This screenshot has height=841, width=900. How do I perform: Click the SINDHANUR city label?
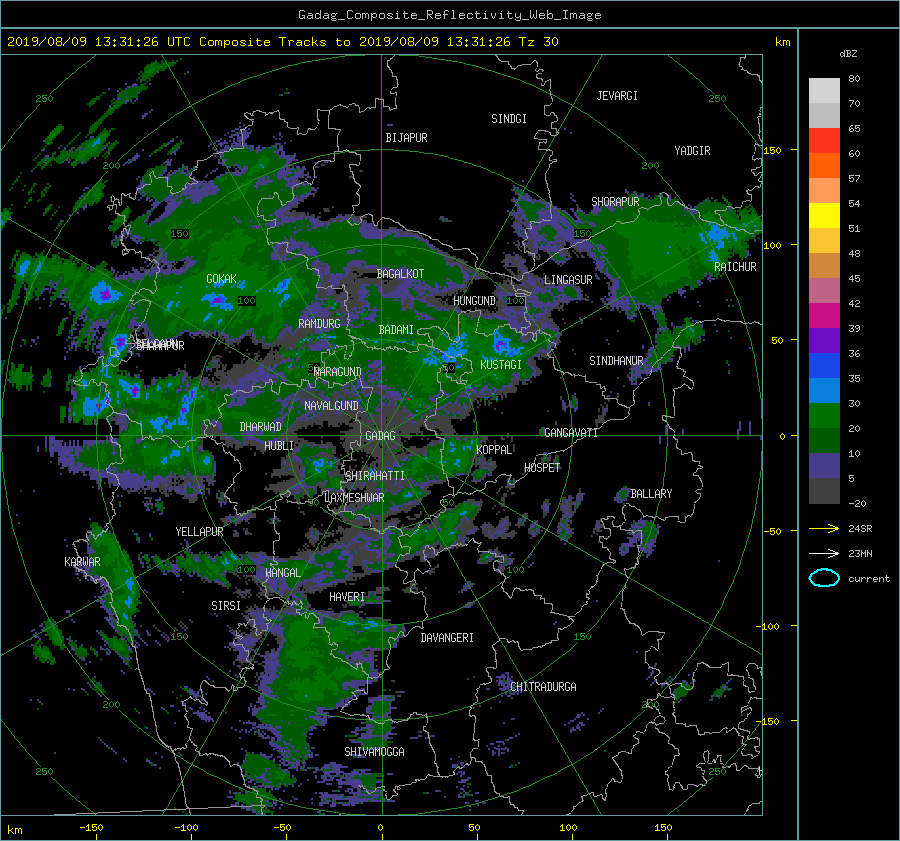pyautogui.click(x=616, y=361)
